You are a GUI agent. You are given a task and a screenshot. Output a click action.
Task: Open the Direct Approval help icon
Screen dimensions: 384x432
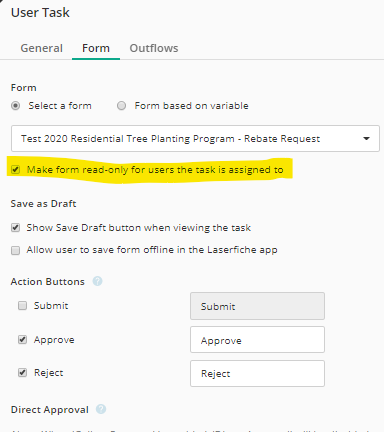[101, 409]
